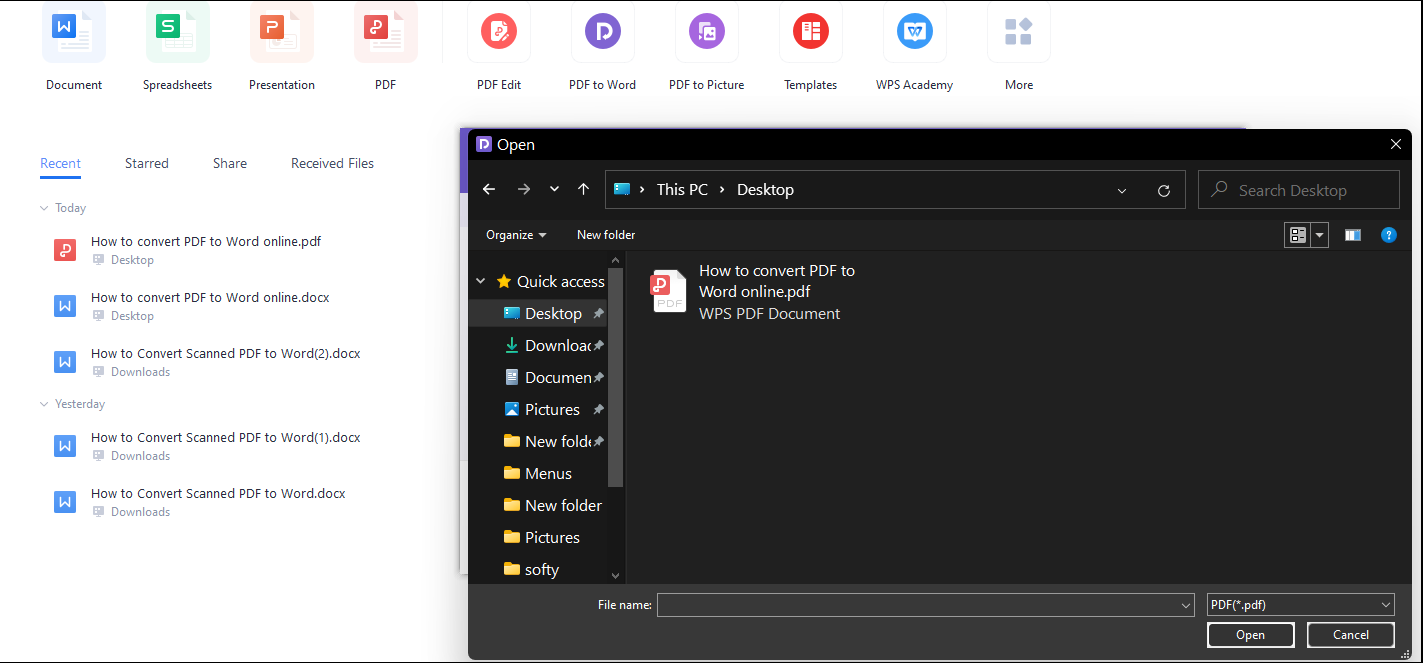
Task: Open recent file How to Convert Scanned PDF to Word.docx
Action: (x=218, y=493)
